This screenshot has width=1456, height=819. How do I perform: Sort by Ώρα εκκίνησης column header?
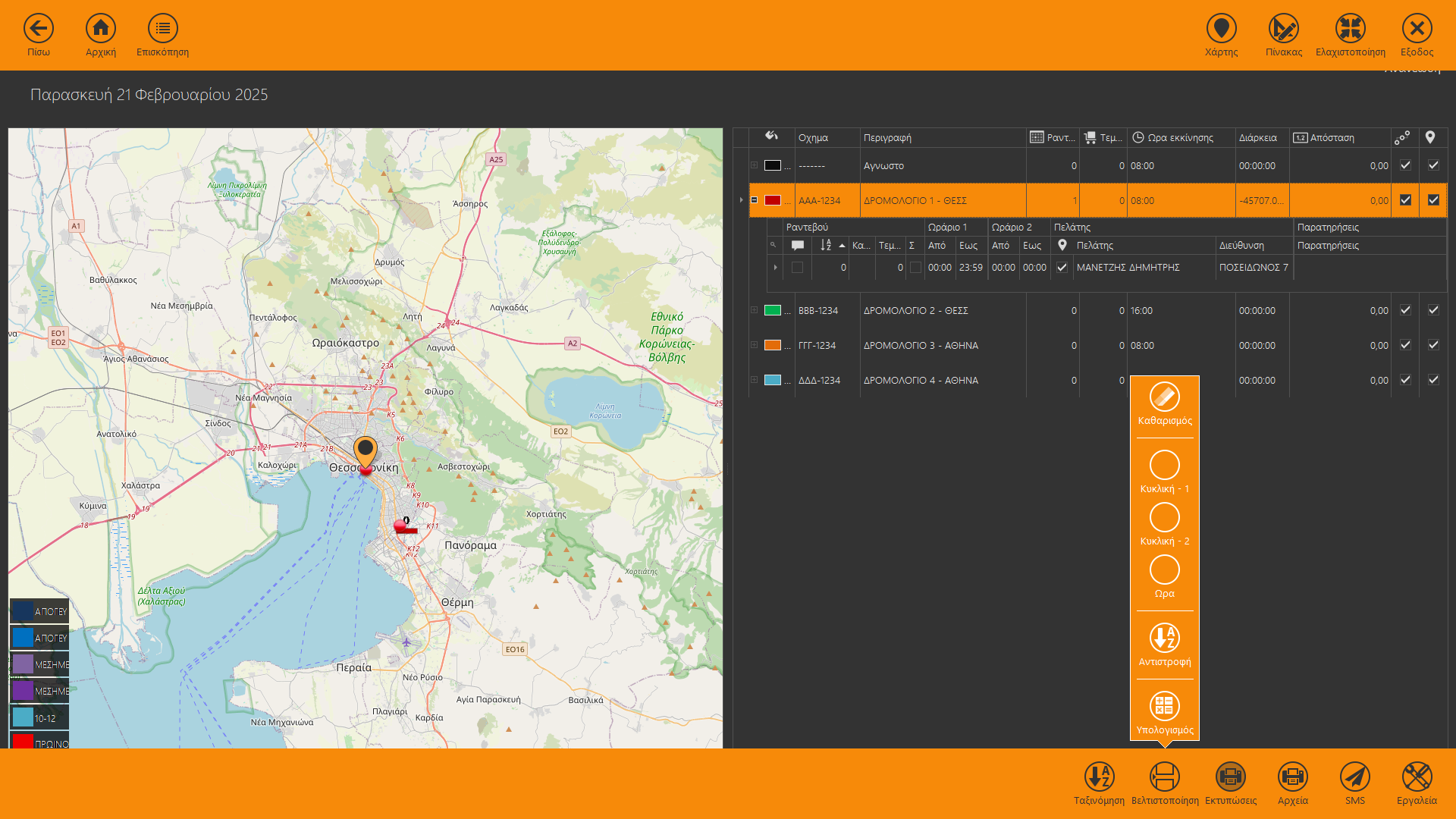point(1181,137)
